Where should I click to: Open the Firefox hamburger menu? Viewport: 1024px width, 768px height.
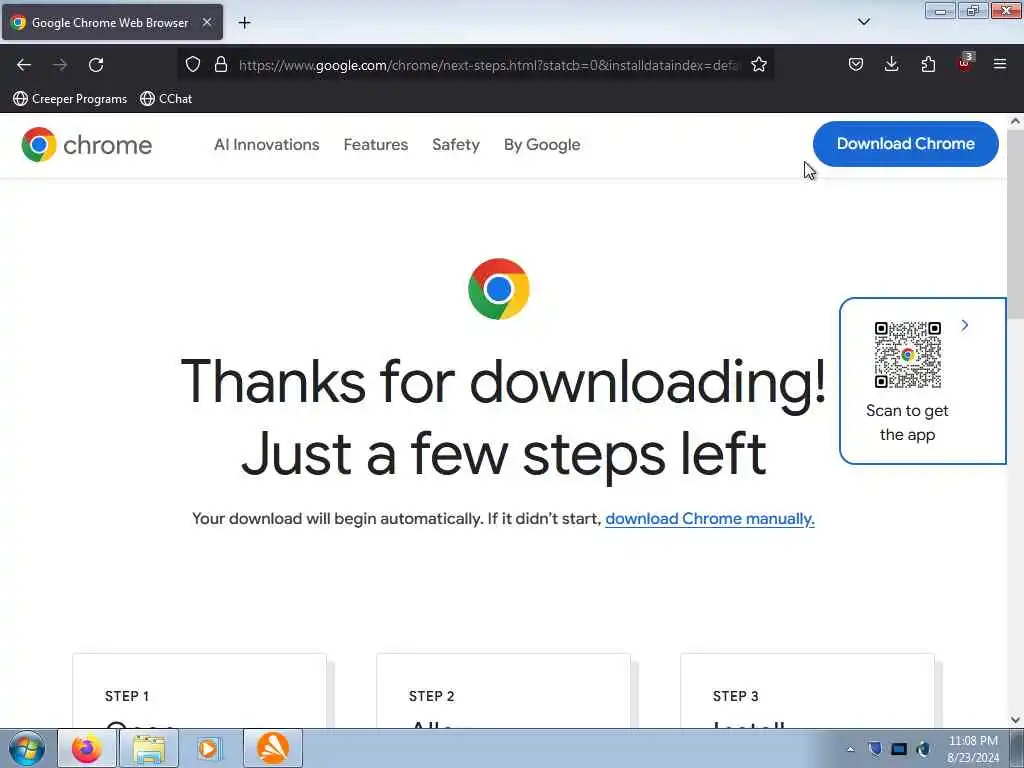coord(999,64)
